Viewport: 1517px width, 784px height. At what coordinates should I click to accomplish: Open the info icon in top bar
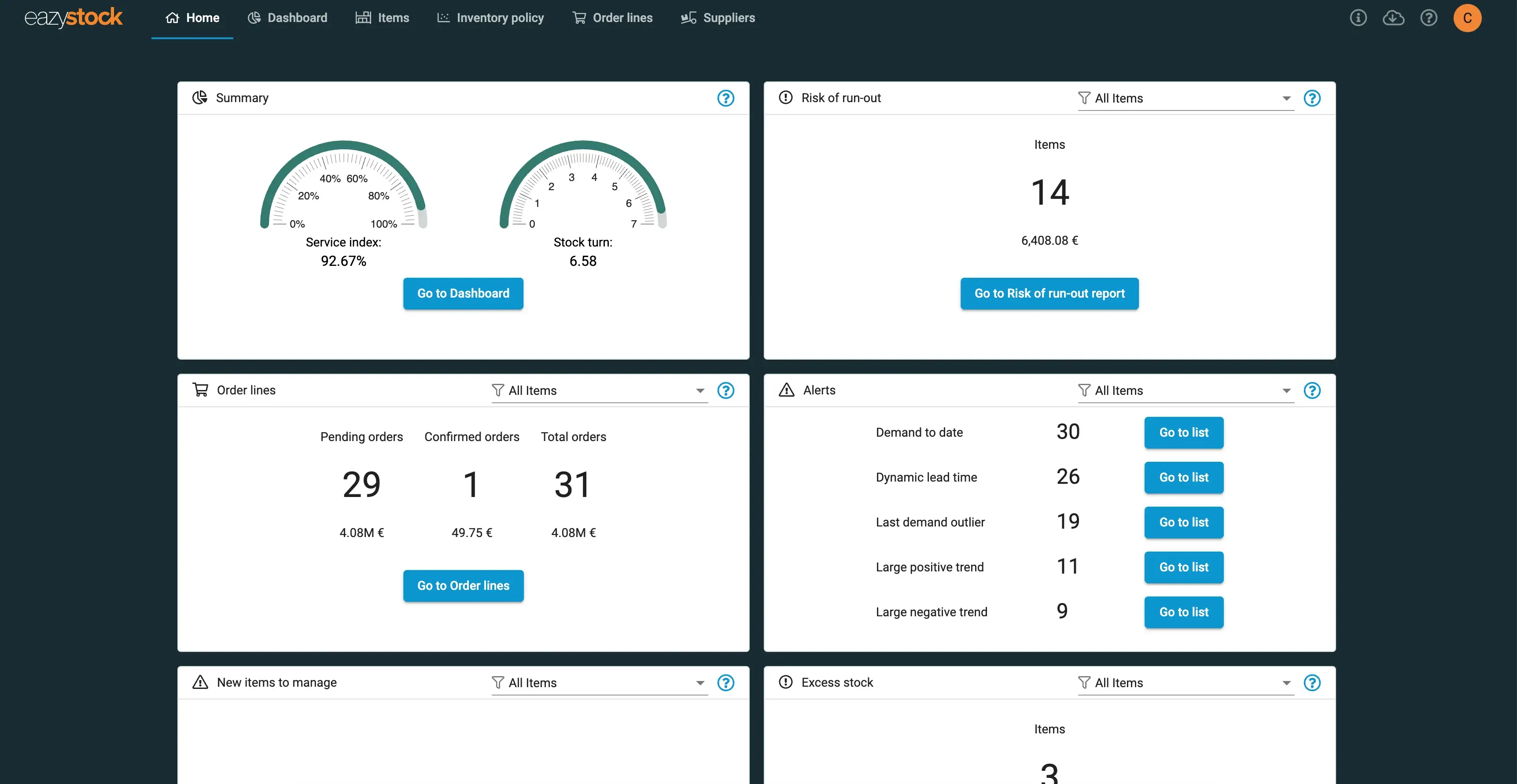[x=1358, y=18]
